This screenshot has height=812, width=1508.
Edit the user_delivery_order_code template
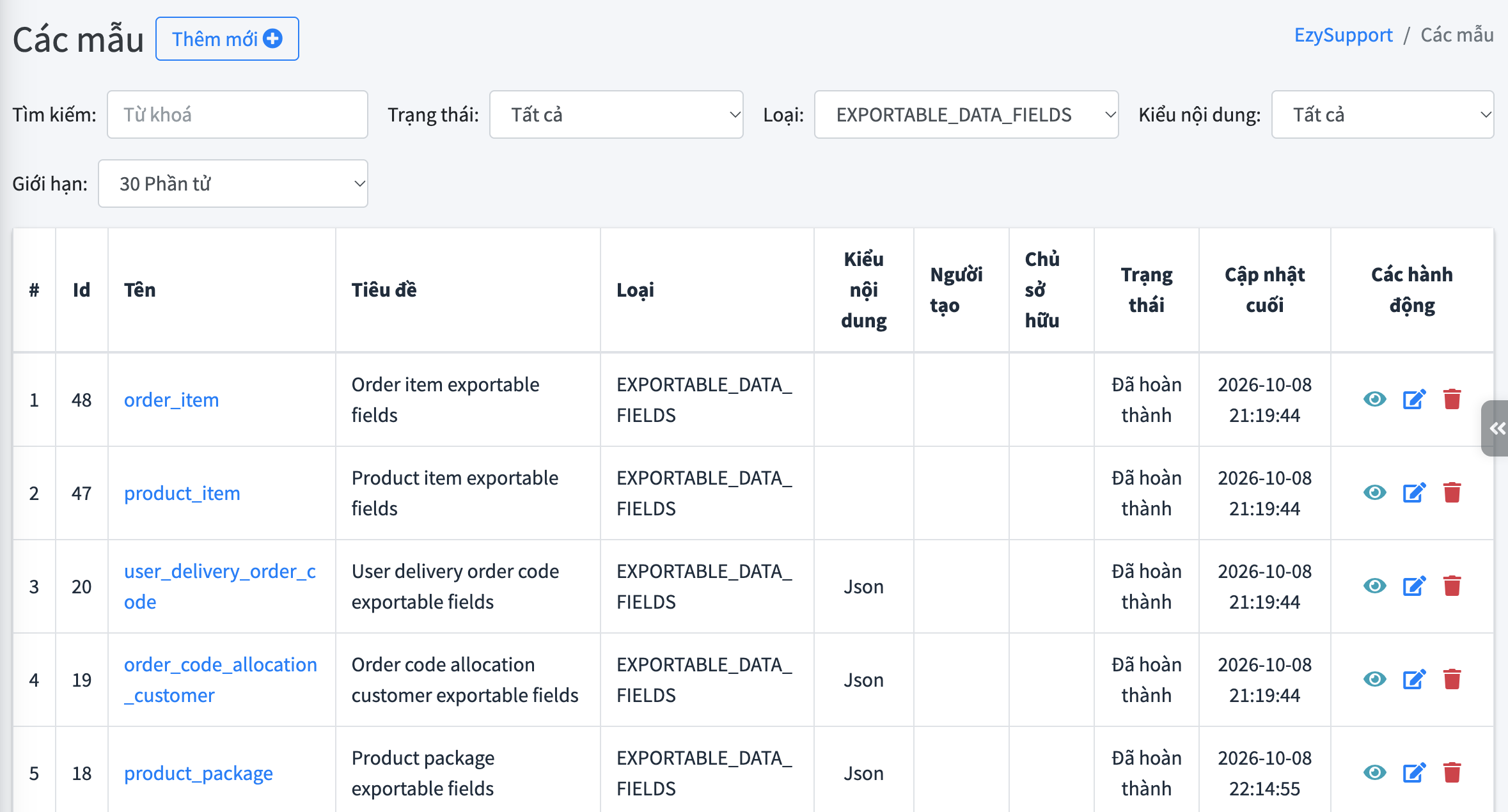pyautogui.click(x=1414, y=586)
